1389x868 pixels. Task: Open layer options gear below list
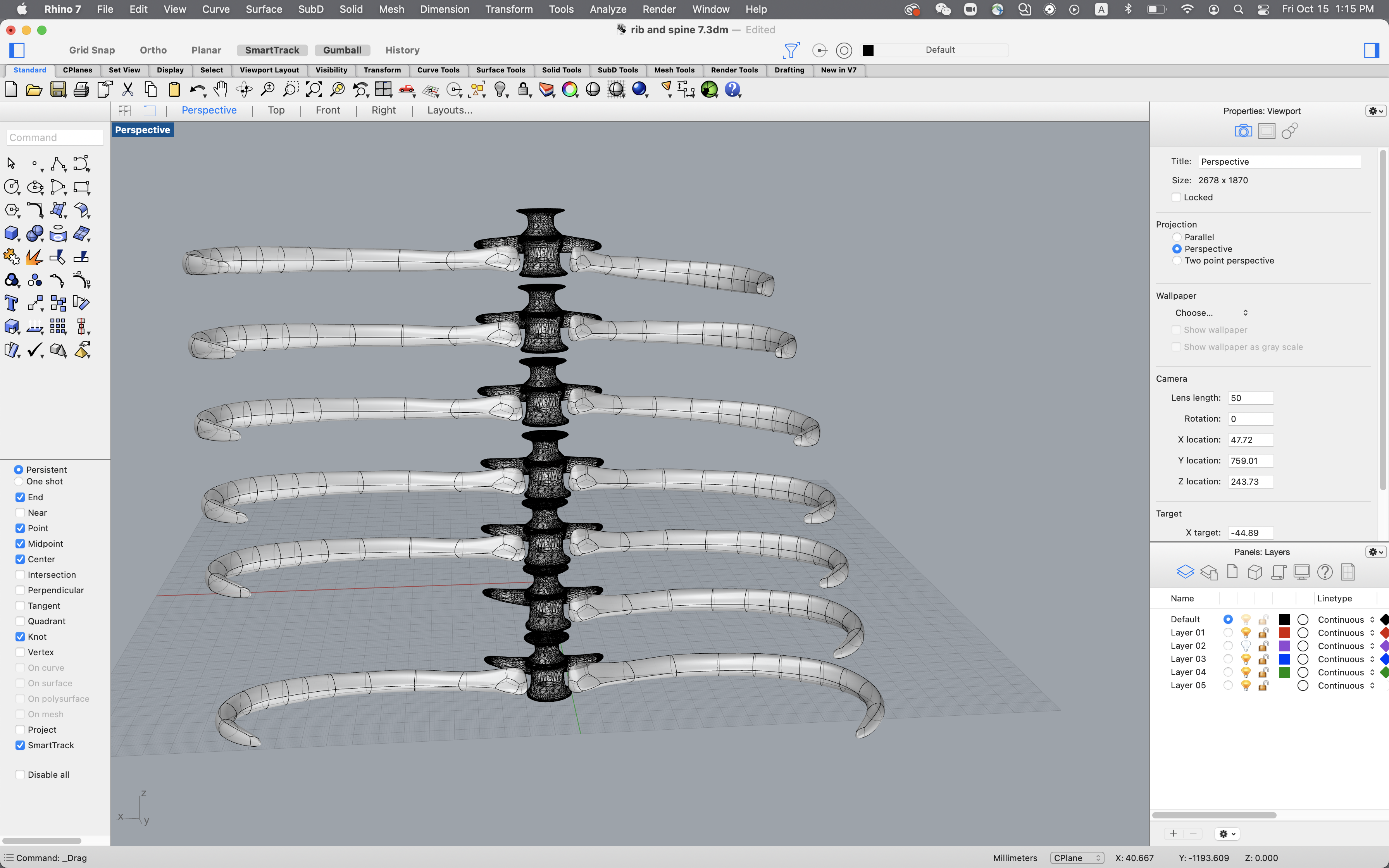coord(1227,834)
